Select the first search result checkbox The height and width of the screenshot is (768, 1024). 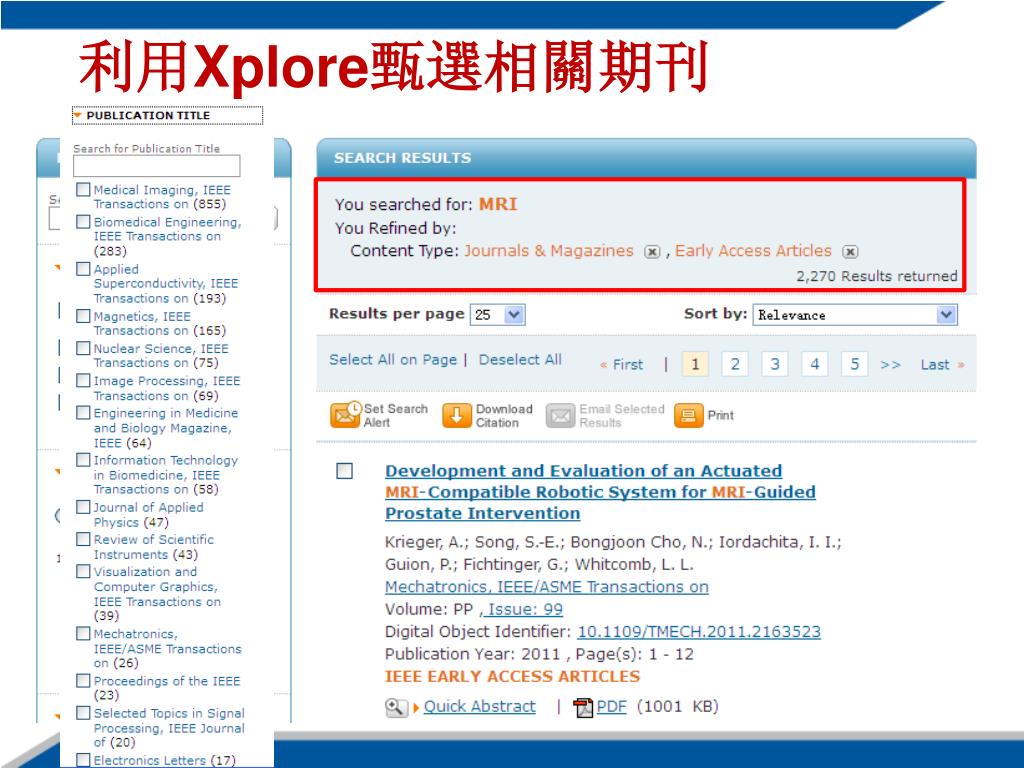pos(344,471)
